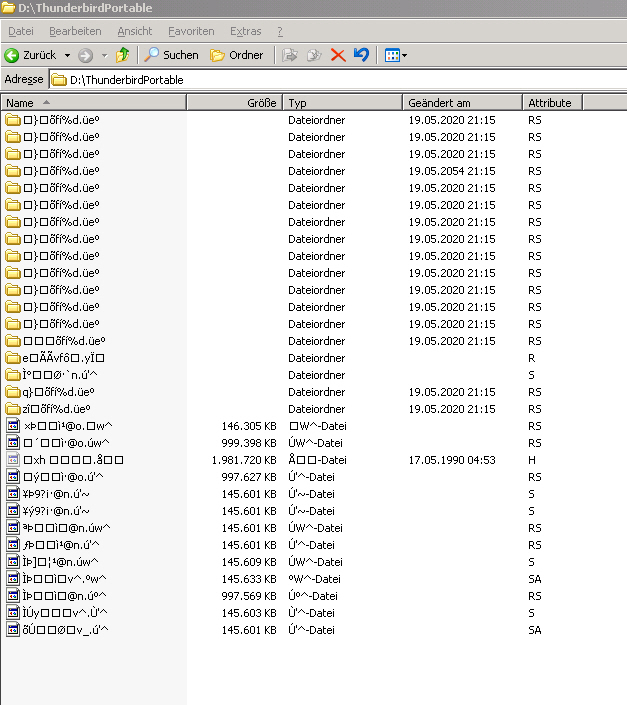This screenshot has width=627, height=705.
Task: Open the Favoriten menu
Action: (x=191, y=31)
